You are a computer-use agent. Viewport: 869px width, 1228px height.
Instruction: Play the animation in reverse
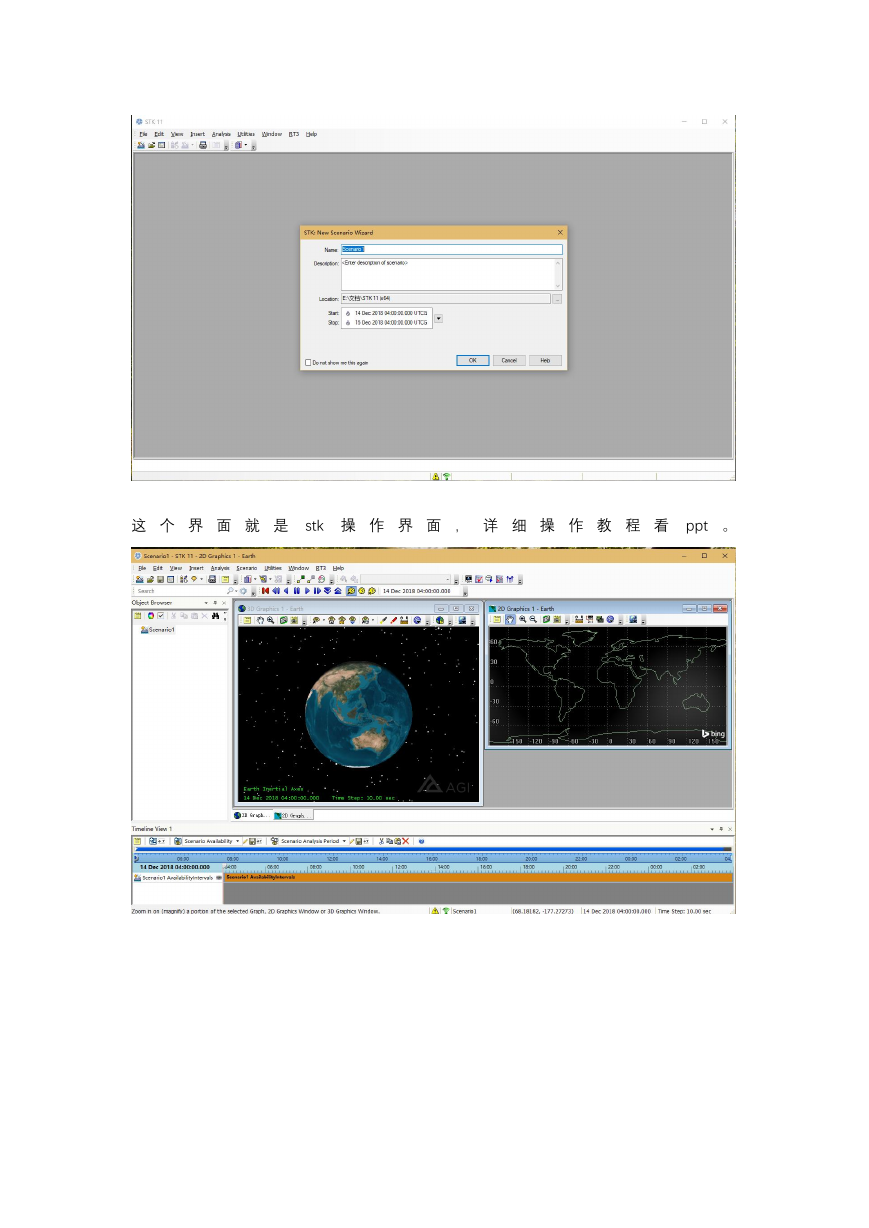click(287, 591)
